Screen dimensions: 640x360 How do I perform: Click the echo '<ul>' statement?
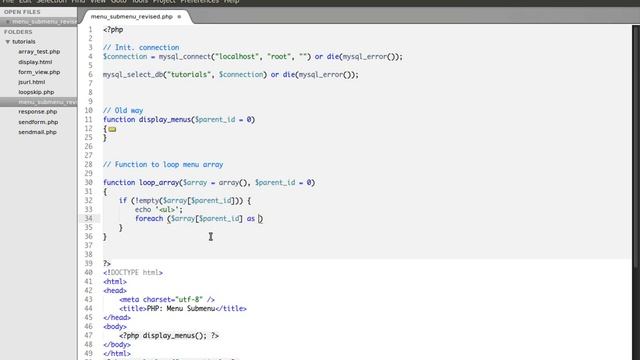pyautogui.click(x=159, y=209)
